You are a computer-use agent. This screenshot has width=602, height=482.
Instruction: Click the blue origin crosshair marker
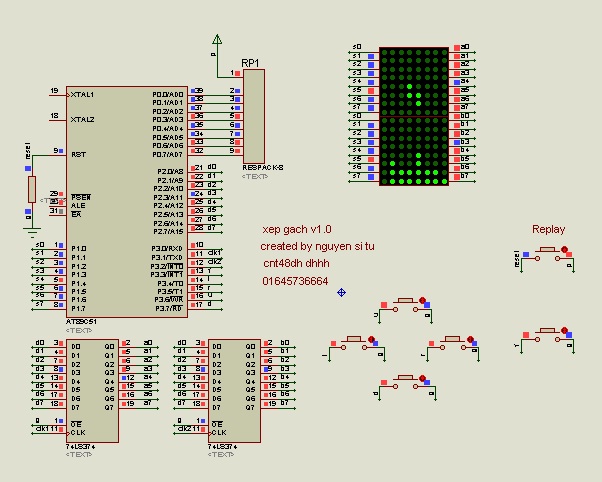point(341,293)
